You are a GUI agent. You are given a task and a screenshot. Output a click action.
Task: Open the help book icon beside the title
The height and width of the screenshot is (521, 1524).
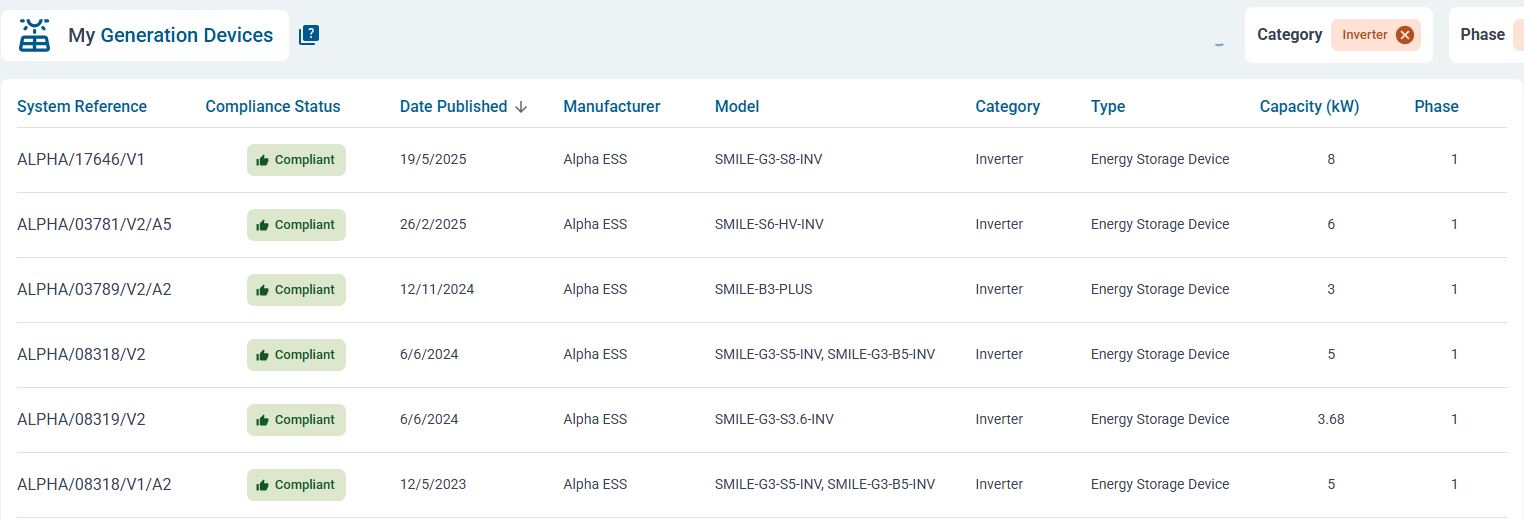click(x=309, y=35)
